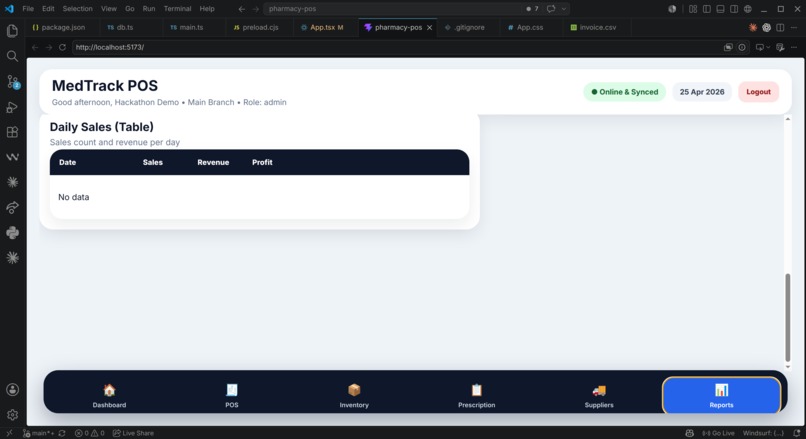Go to Dashboard in bottom navigation

point(109,395)
